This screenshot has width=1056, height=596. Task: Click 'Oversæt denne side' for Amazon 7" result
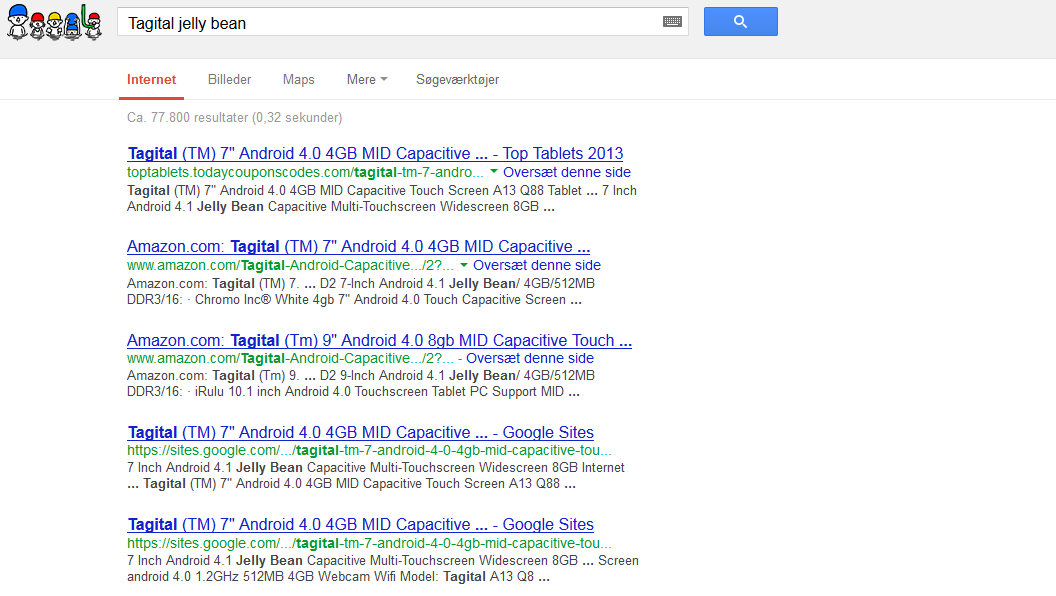(x=537, y=265)
